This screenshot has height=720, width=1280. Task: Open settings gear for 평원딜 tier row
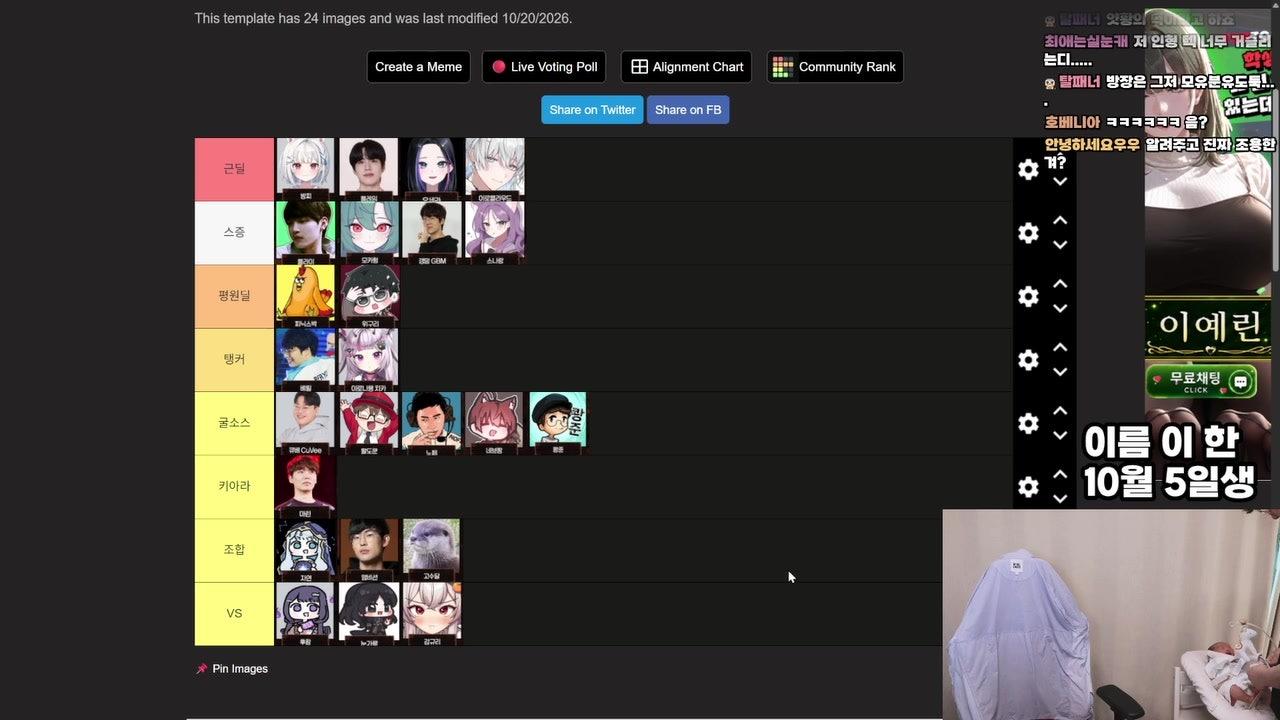(1028, 297)
